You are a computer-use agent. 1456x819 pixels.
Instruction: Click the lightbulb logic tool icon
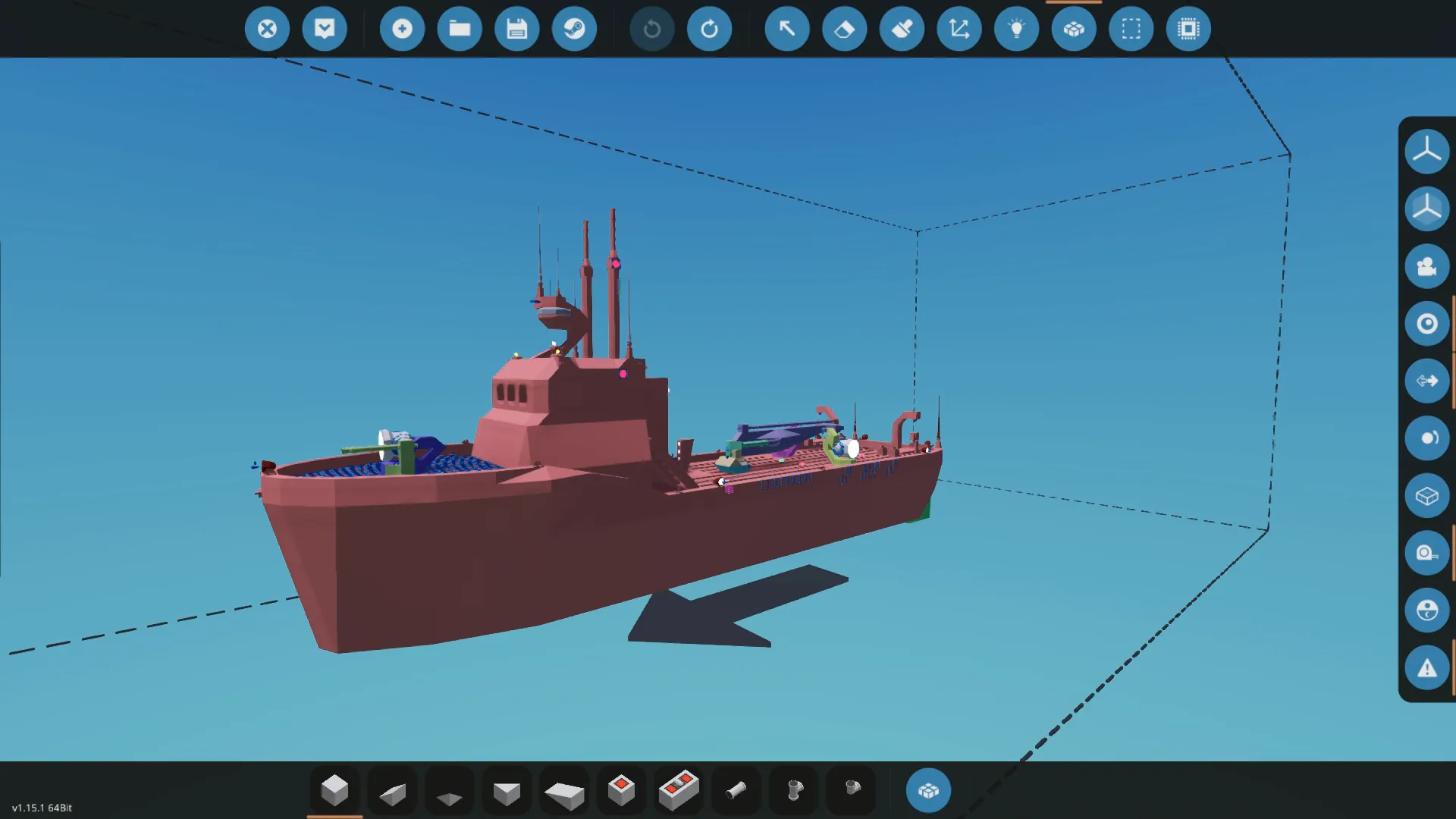[1016, 29]
